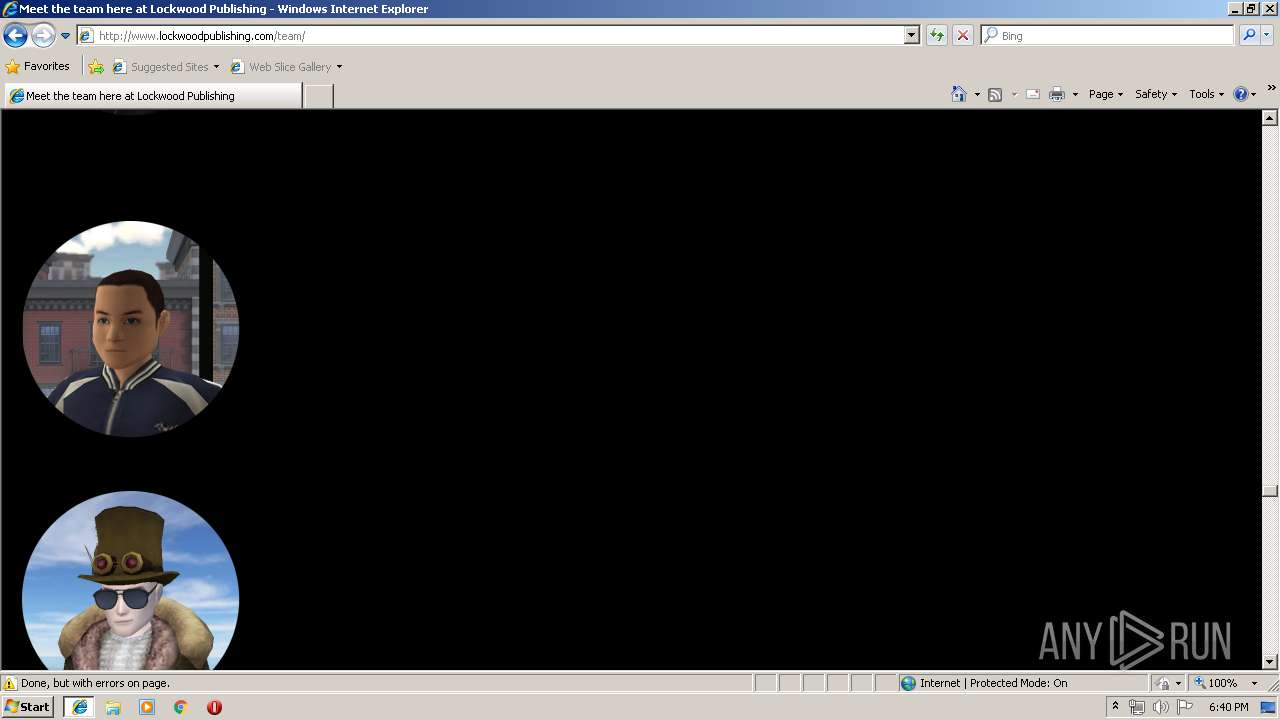Refresh the page with the green arrows icon
Viewport: 1280px width, 720px height.
tap(937, 36)
